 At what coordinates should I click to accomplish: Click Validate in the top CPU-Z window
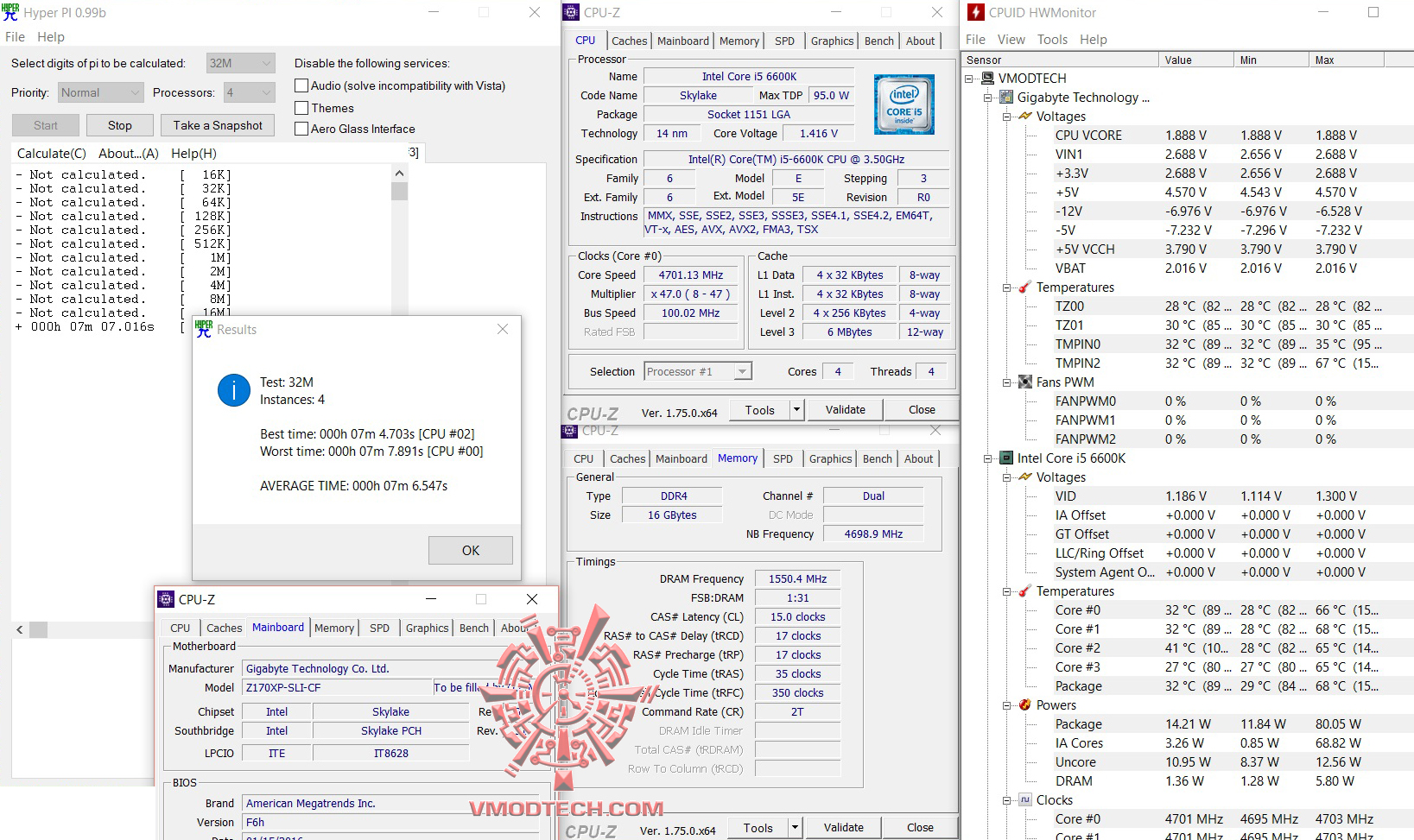point(845,409)
